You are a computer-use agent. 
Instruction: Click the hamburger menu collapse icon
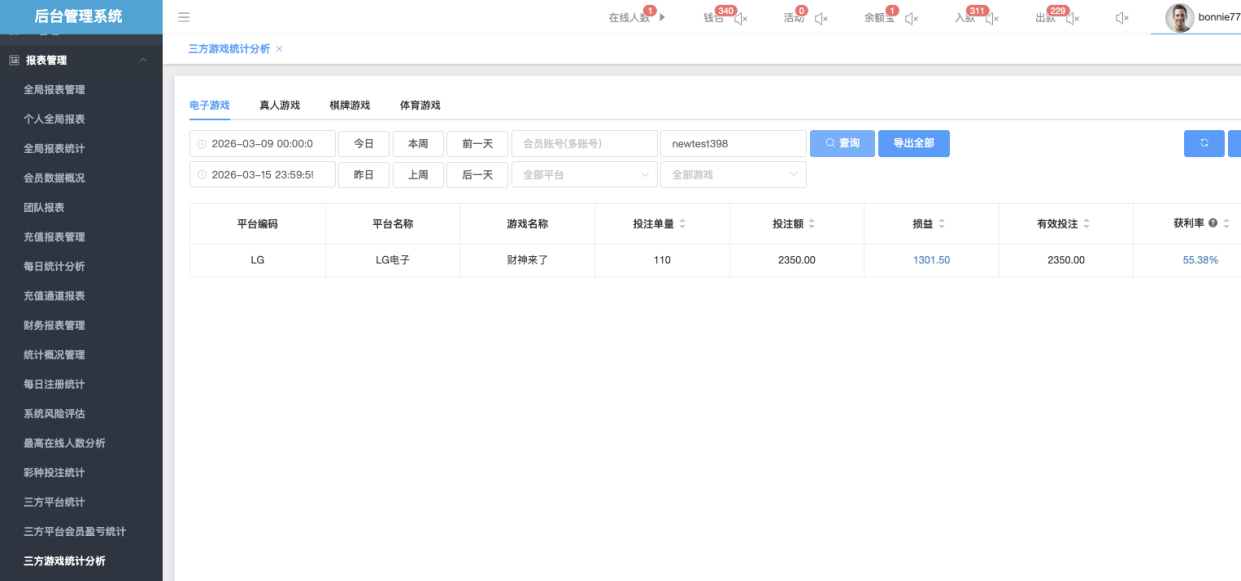tap(184, 17)
